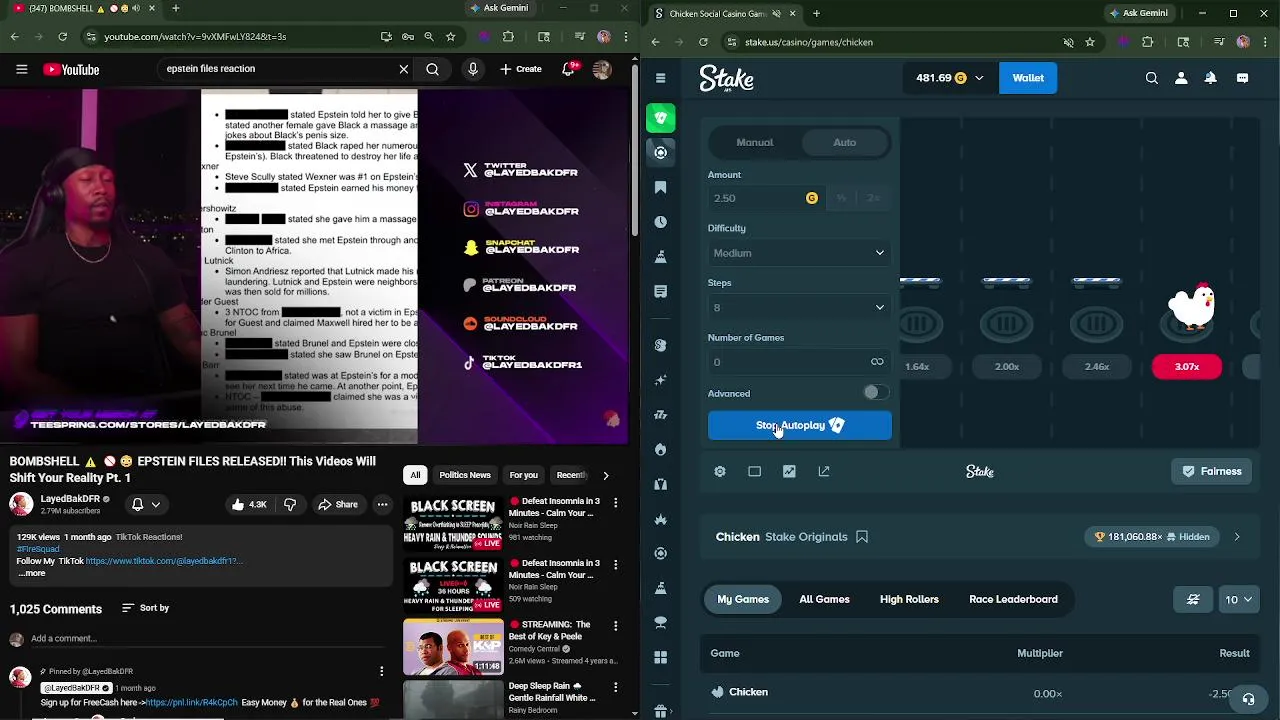Switch to Auto betting mode
1280x720 pixels.
[845, 142]
